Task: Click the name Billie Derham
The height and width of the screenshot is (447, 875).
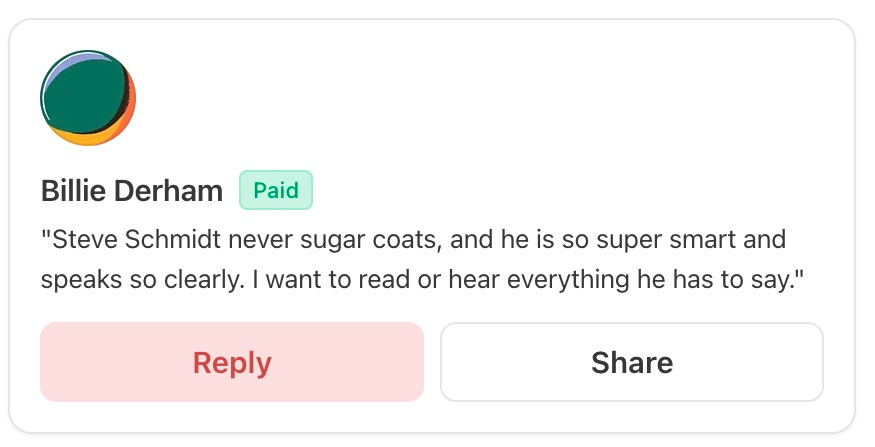Action: click(133, 191)
